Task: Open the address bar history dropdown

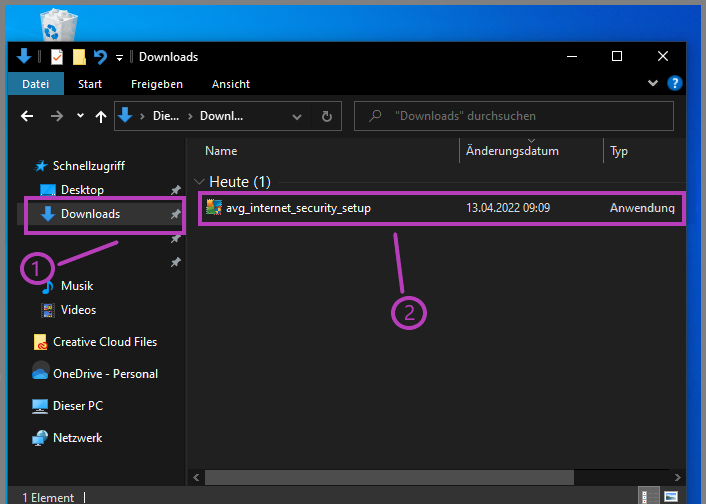Action: point(297,117)
